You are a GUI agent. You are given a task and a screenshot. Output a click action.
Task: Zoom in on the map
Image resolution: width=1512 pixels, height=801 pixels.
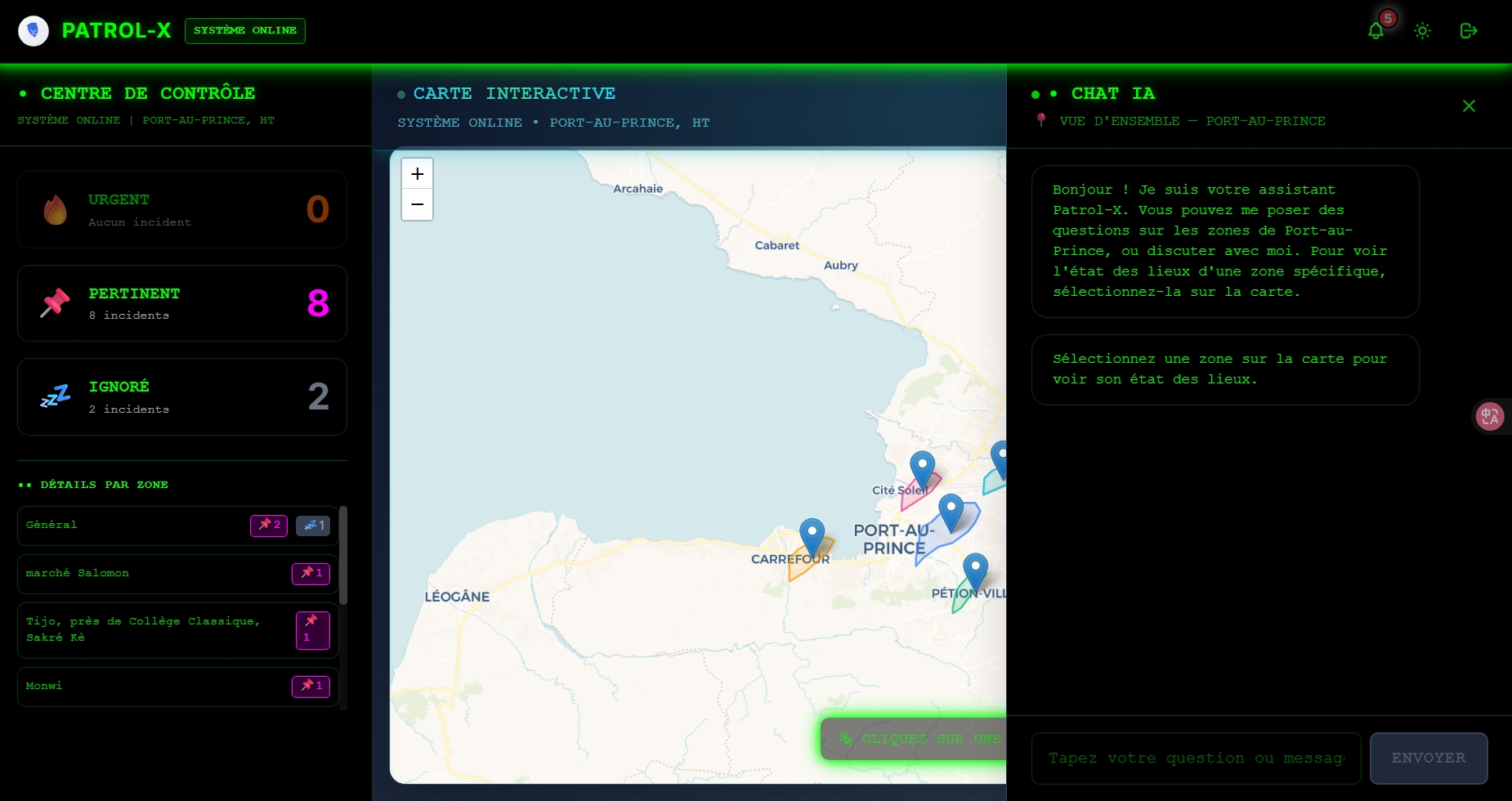417,174
